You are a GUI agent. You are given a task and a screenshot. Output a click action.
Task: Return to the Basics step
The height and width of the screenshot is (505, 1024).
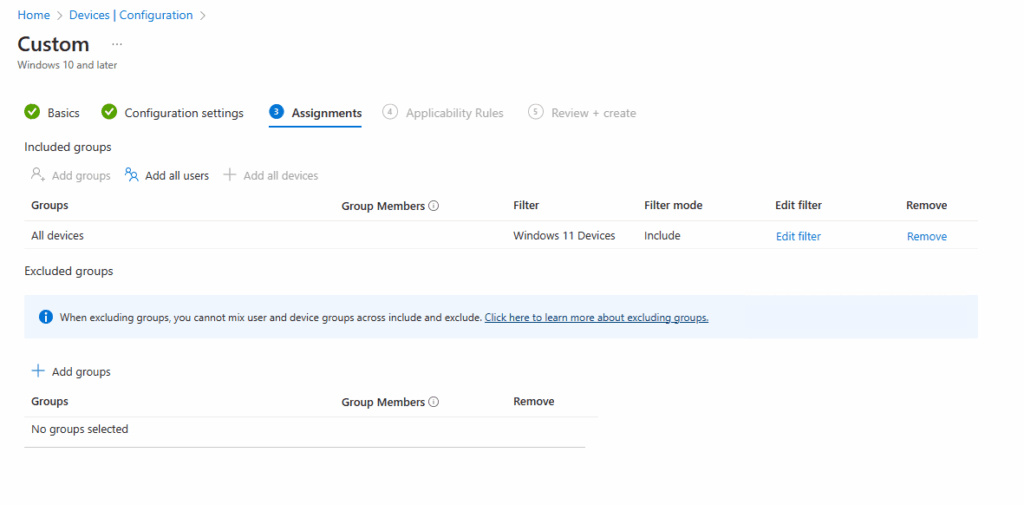click(x=63, y=113)
